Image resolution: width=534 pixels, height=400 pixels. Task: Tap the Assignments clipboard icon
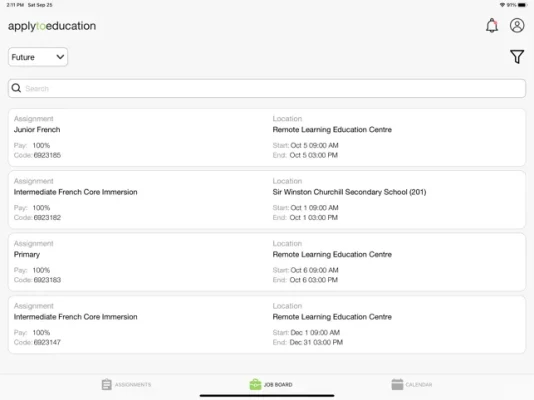106,384
